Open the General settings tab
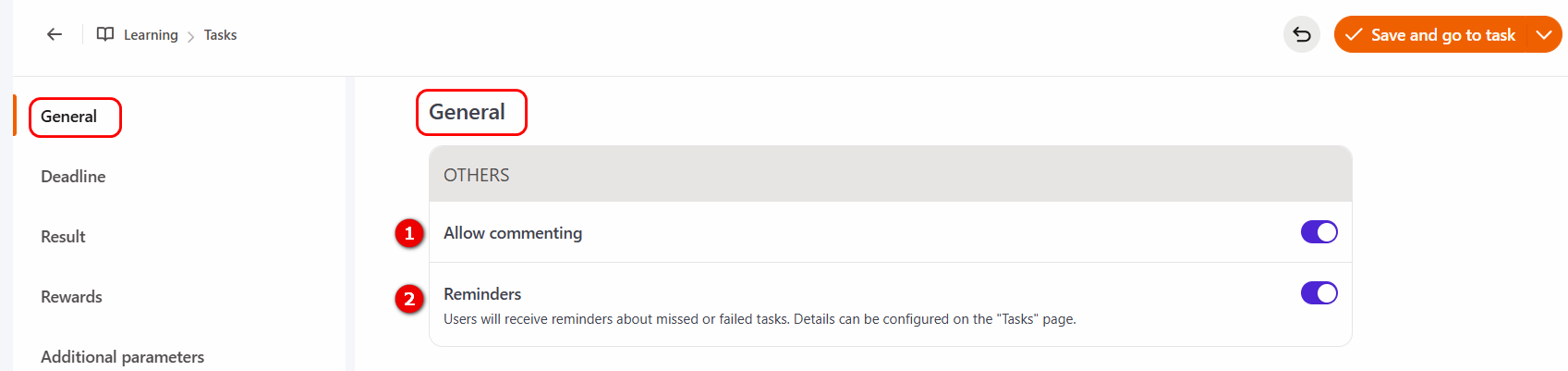Image resolution: width=1568 pixels, height=371 pixels. pyautogui.click(x=69, y=117)
